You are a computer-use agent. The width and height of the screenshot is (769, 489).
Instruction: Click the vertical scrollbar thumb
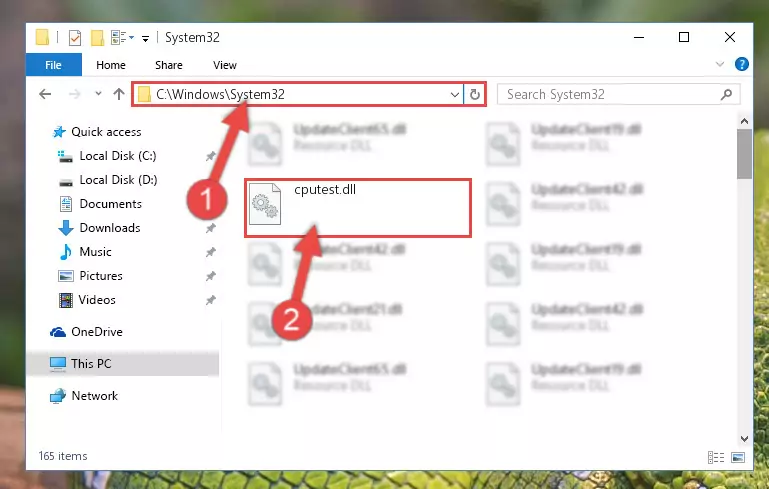[x=744, y=154]
